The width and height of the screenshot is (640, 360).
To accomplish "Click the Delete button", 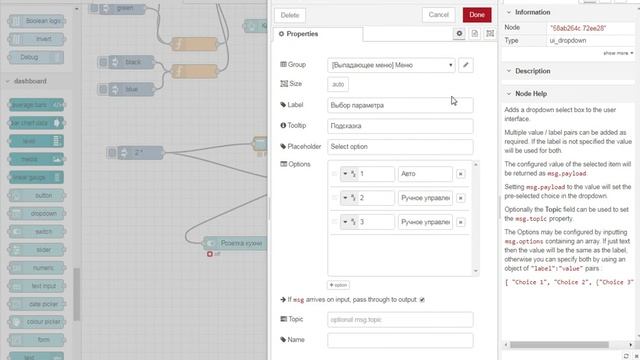I will click(x=290, y=16).
